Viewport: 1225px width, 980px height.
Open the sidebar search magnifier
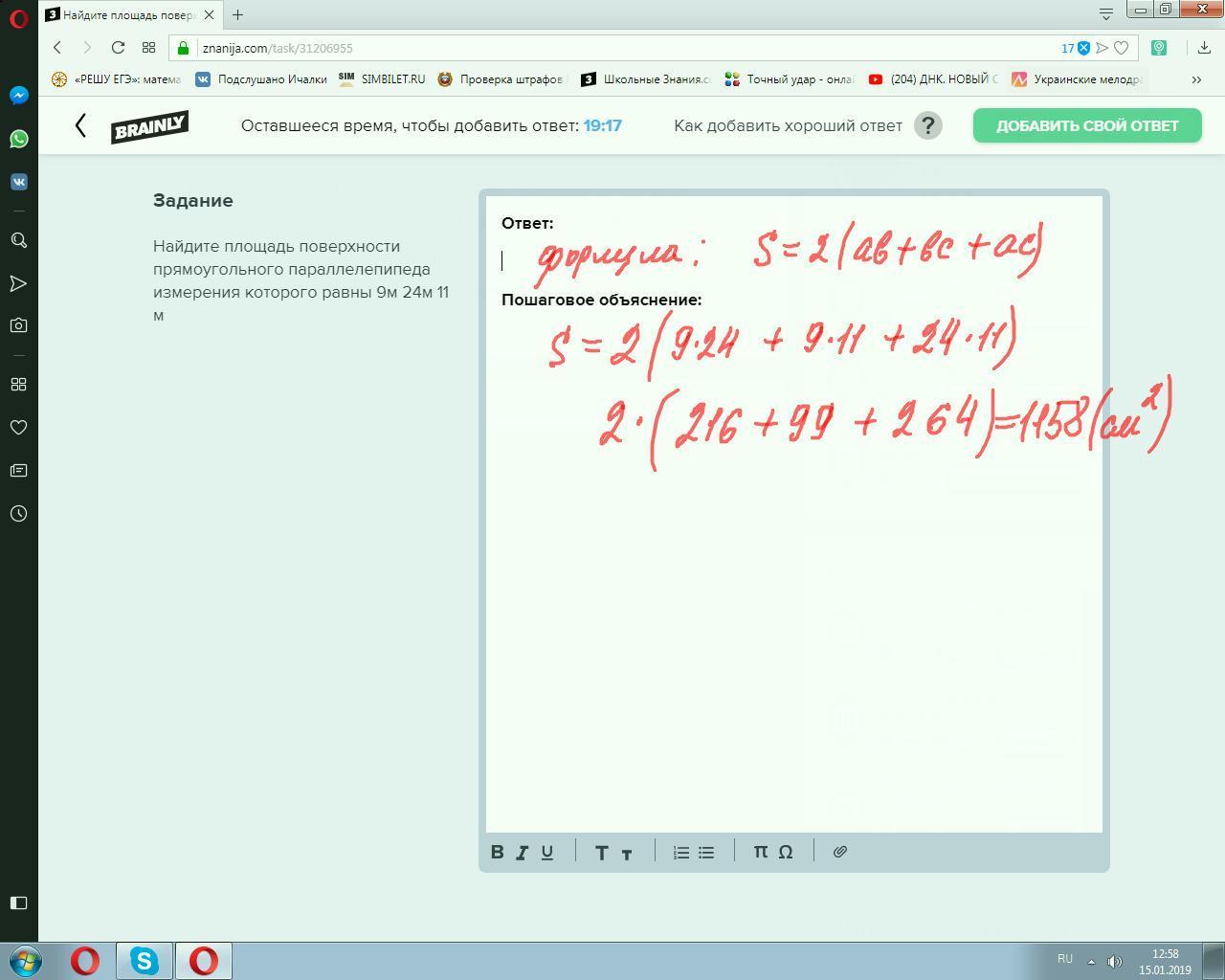click(x=18, y=240)
